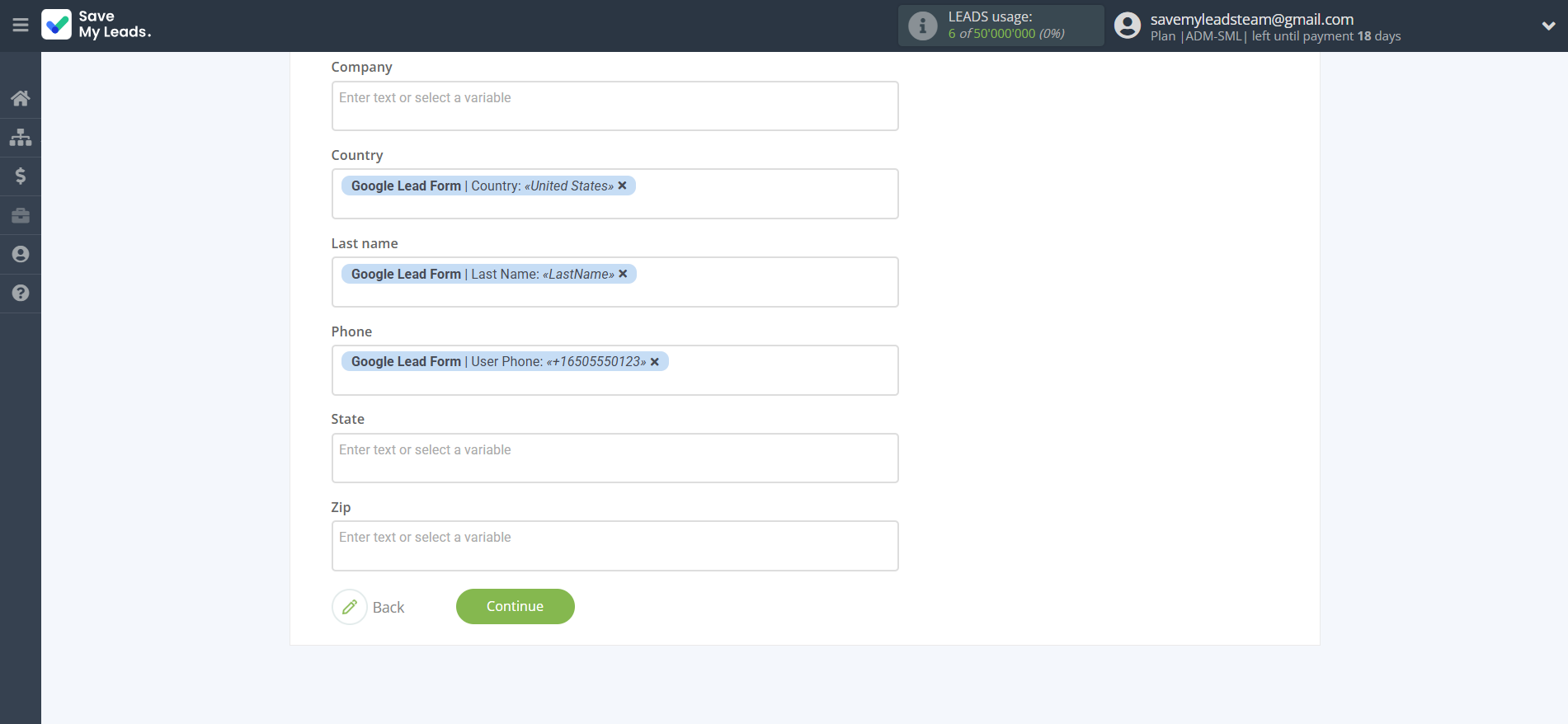1568x724 pixels.
Task: Open the help question mark icon
Action: pyautogui.click(x=21, y=293)
